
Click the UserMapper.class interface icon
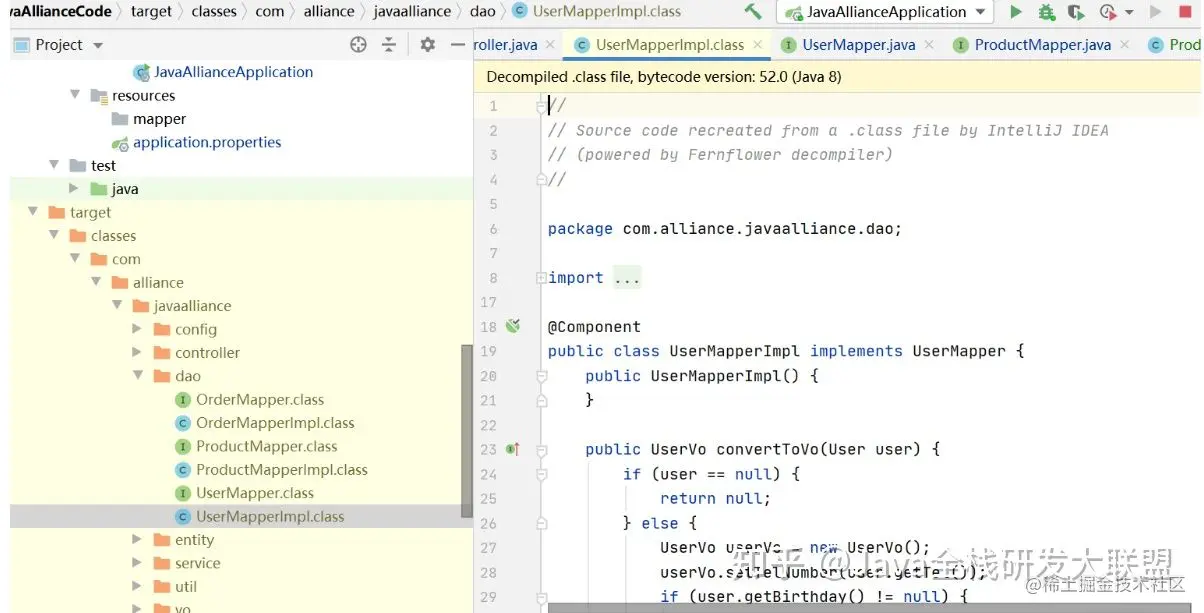(183, 493)
